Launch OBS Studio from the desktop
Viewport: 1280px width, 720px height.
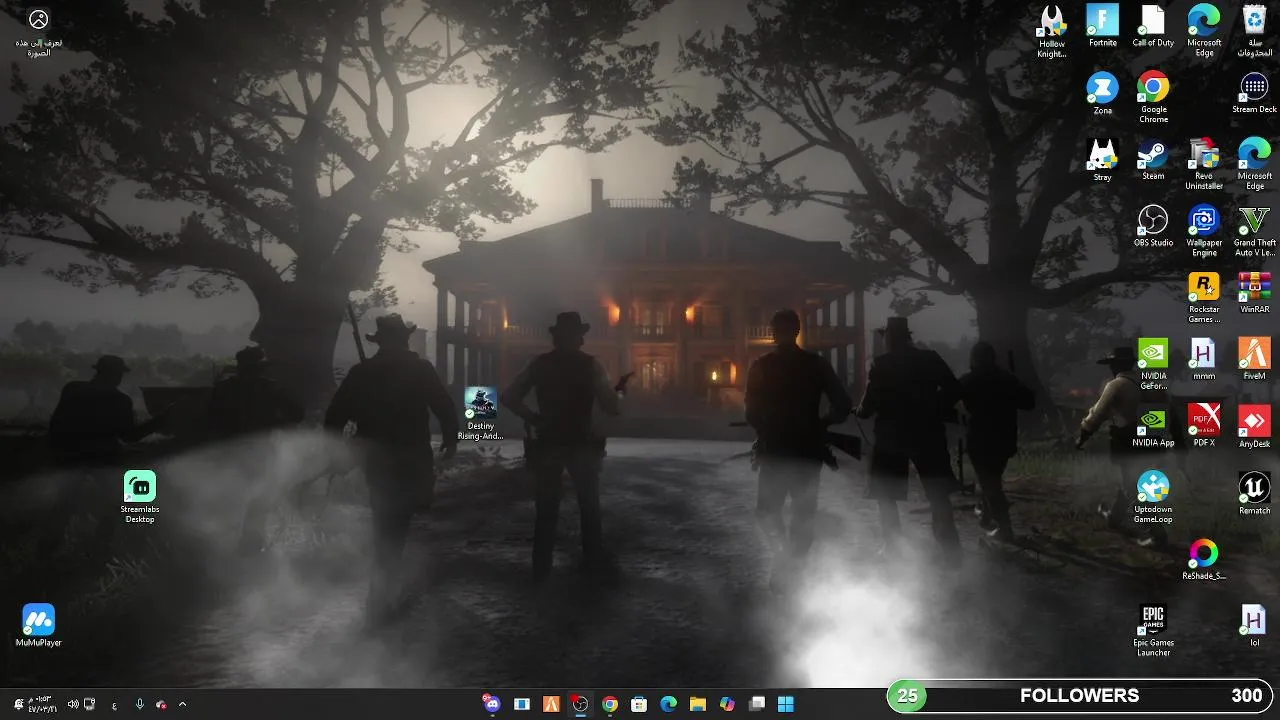[x=1153, y=227]
